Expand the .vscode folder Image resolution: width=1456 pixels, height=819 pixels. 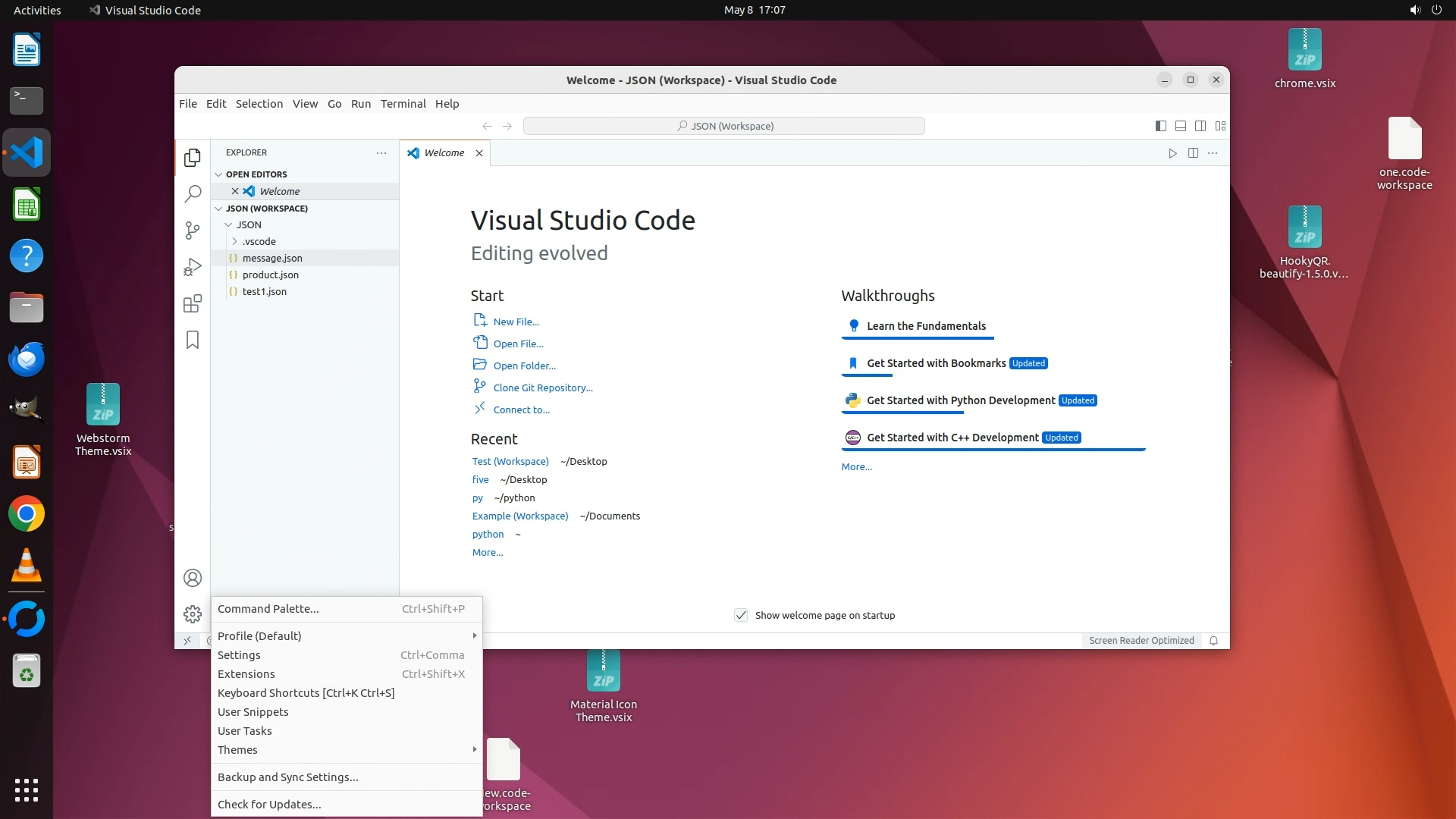pos(259,241)
